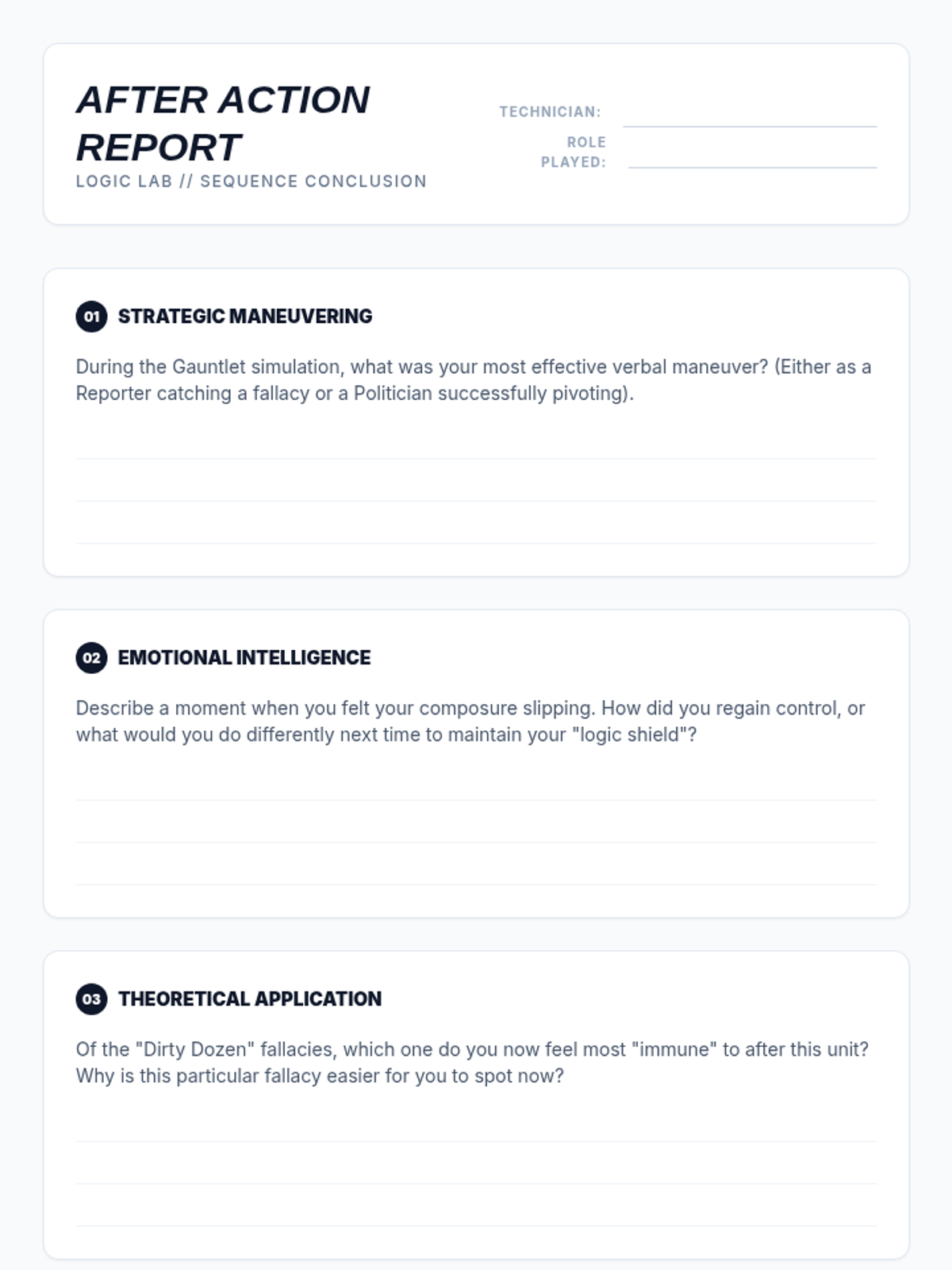The height and width of the screenshot is (1270, 952).
Task: Select the Theoretical Application heading
Action: 249,999
